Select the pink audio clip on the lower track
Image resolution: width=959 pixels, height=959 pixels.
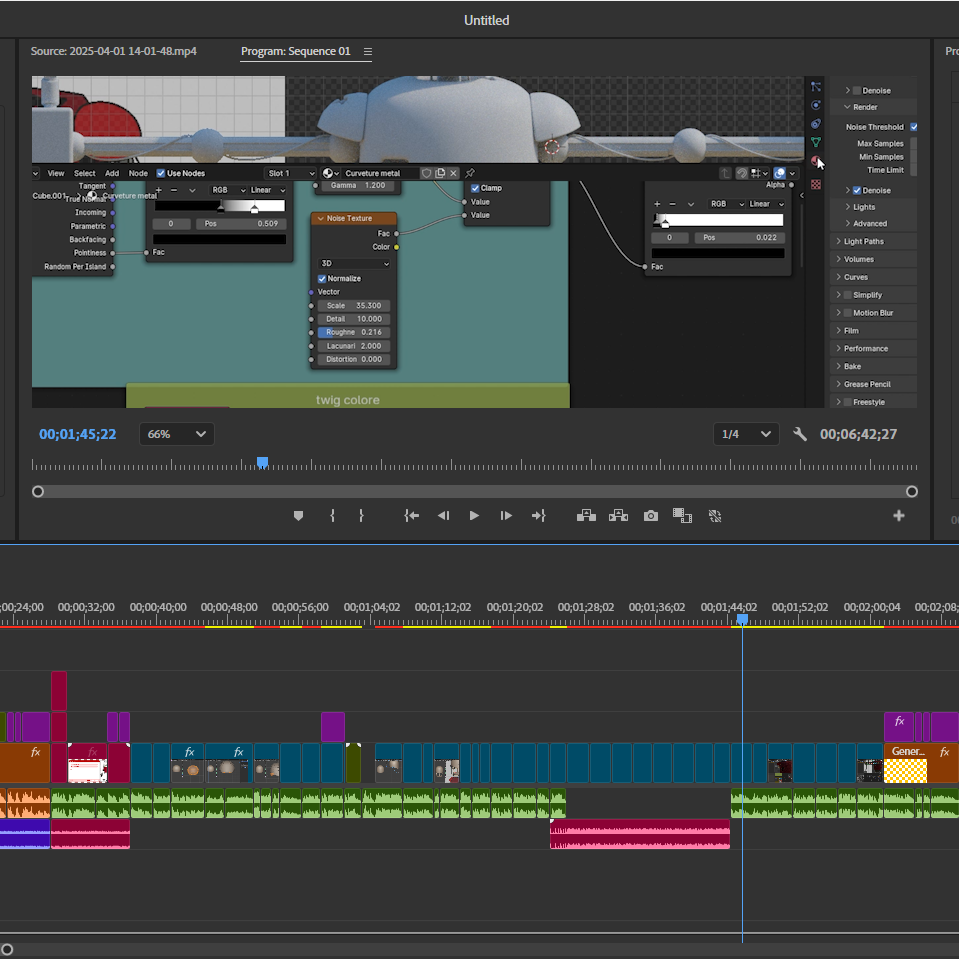639,834
